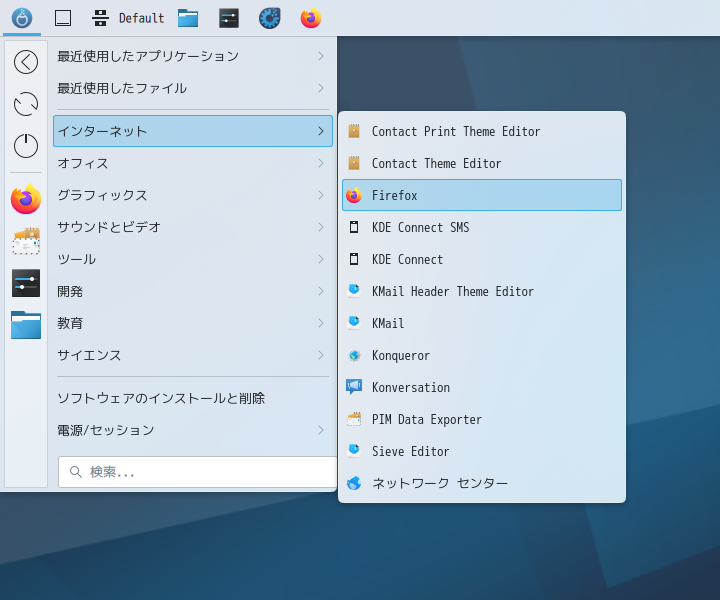Open the file manager from the top panel
This screenshot has height=600, width=720.
(x=188, y=18)
